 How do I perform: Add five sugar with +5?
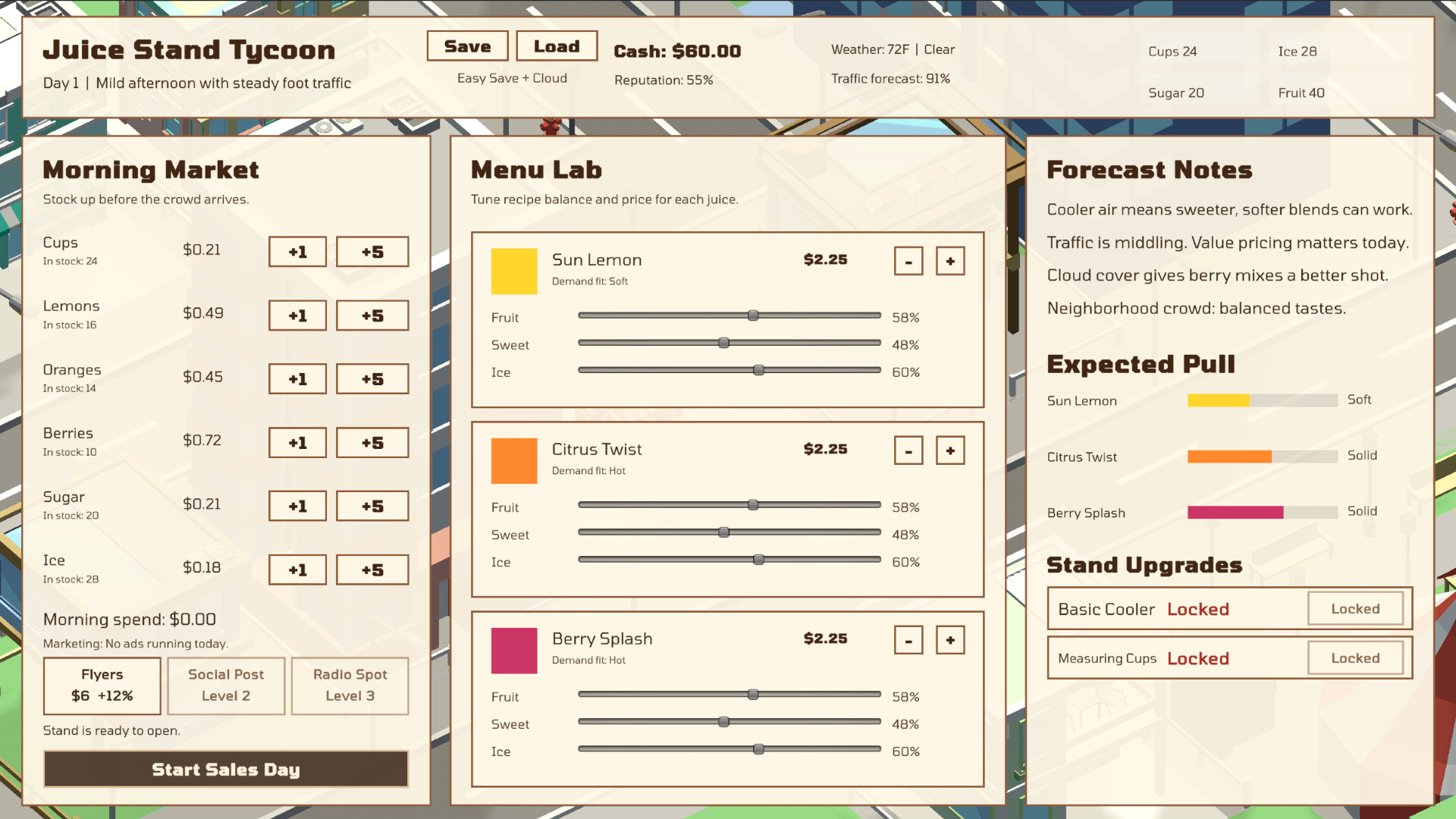372,506
